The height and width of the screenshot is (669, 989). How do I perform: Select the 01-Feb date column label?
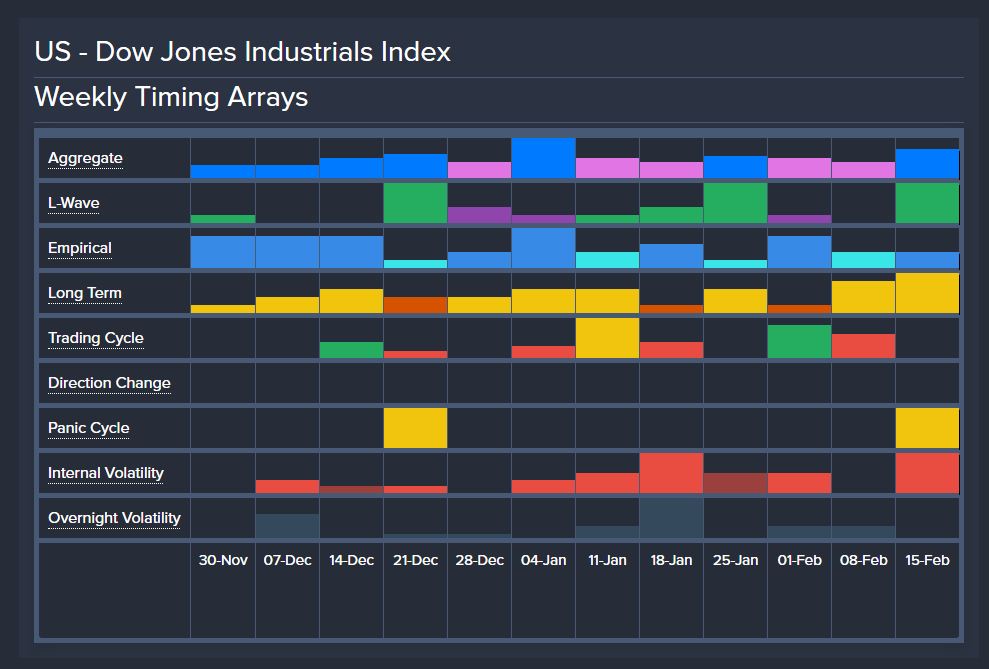pos(800,560)
